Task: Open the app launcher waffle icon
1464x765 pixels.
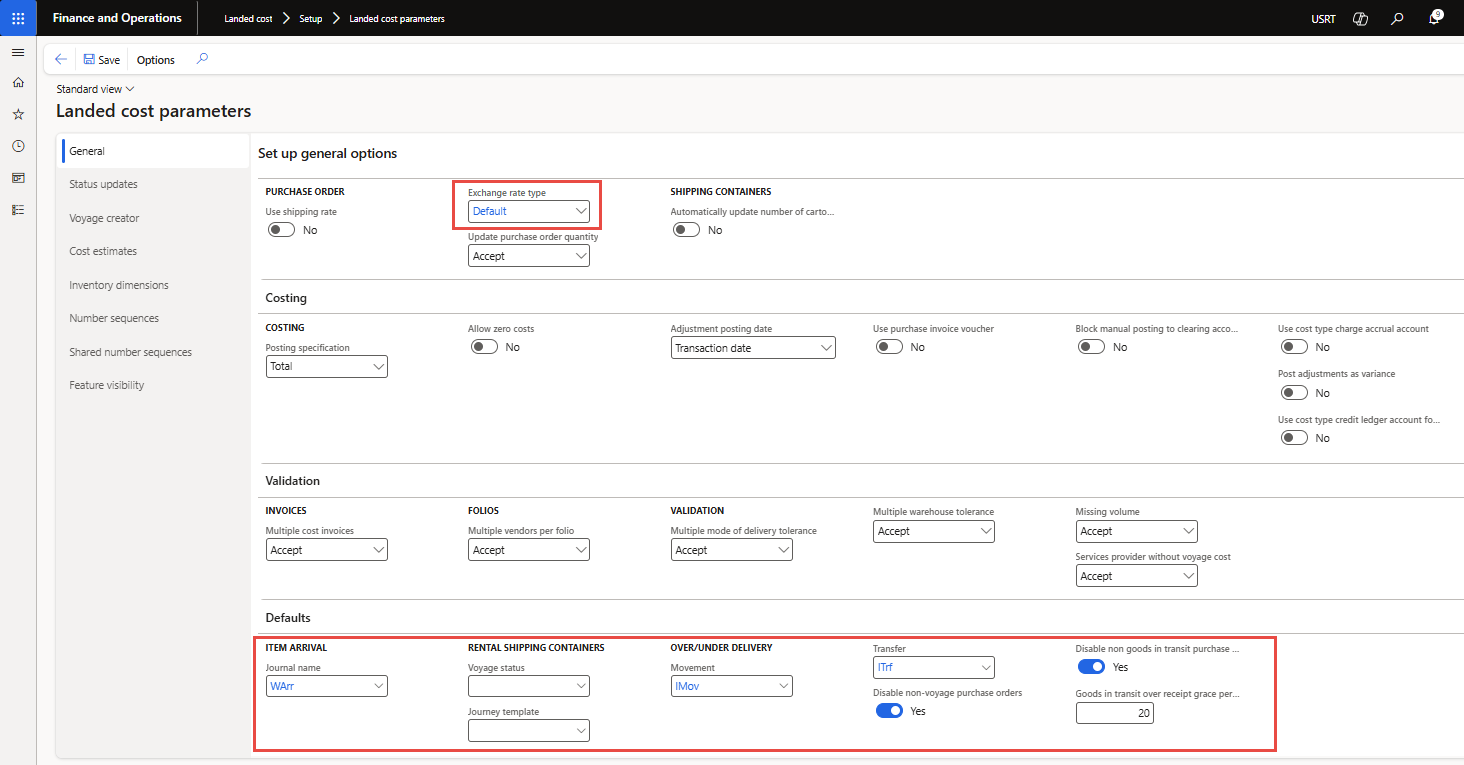Action: 18,18
